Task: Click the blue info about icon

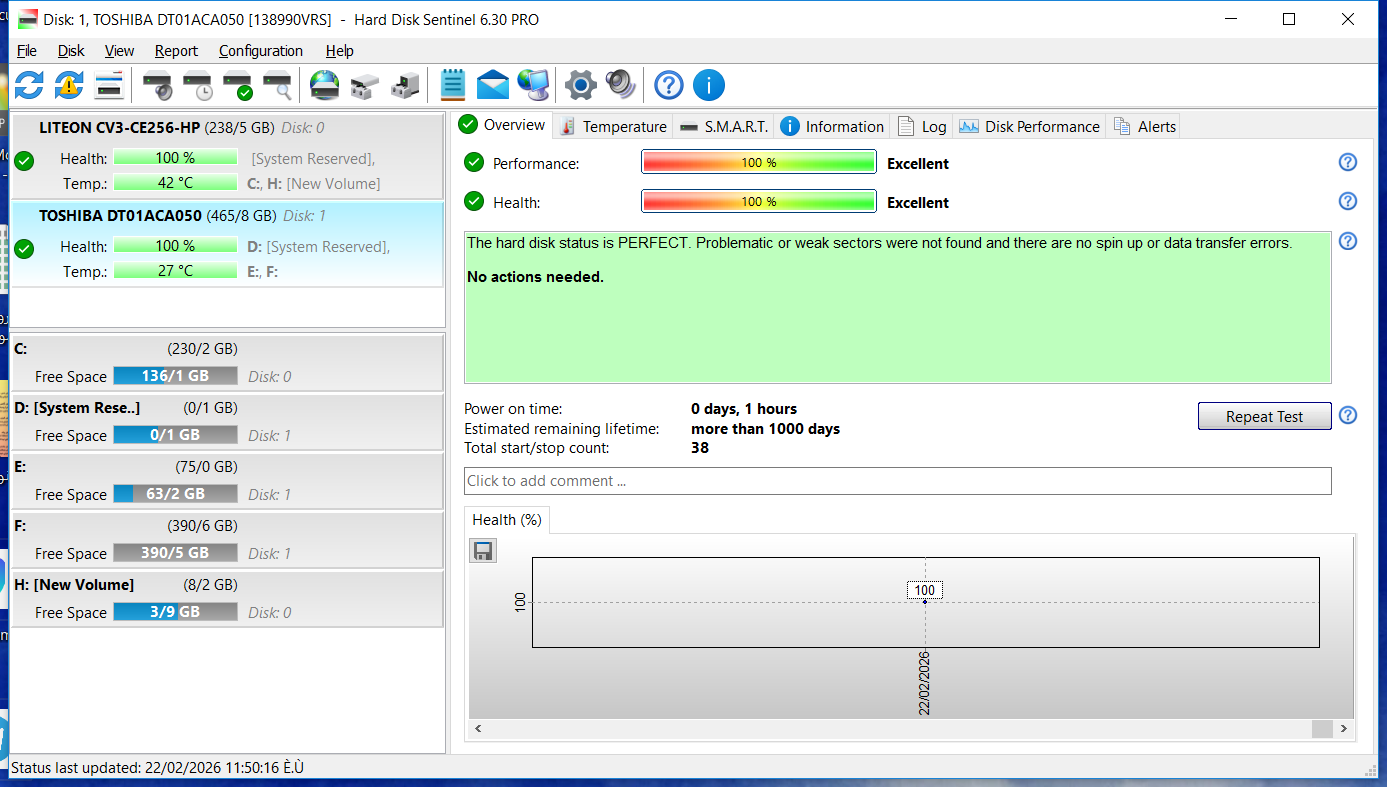Action: tap(708, 85)
